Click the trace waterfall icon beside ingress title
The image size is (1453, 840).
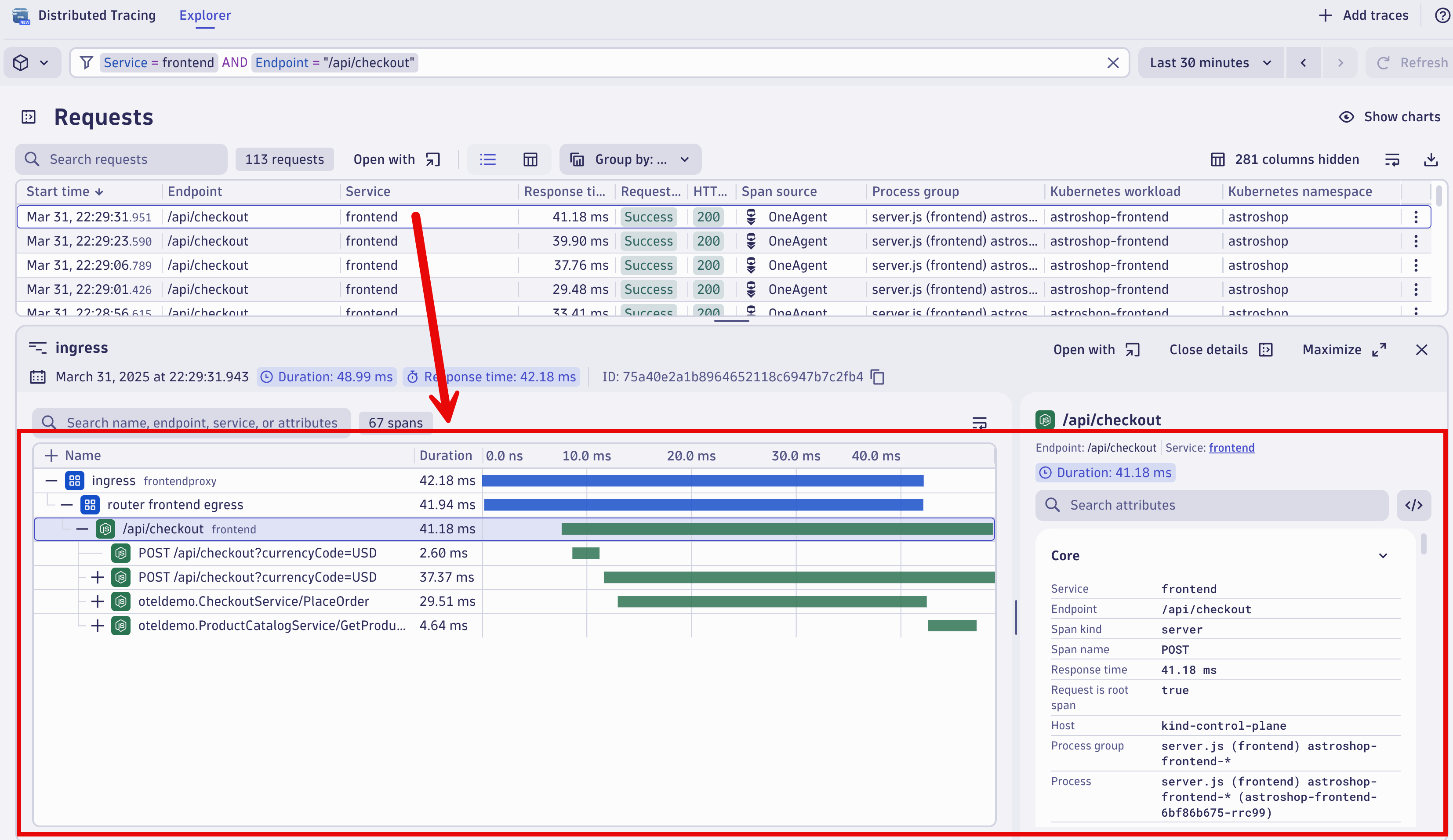(37, 348)
